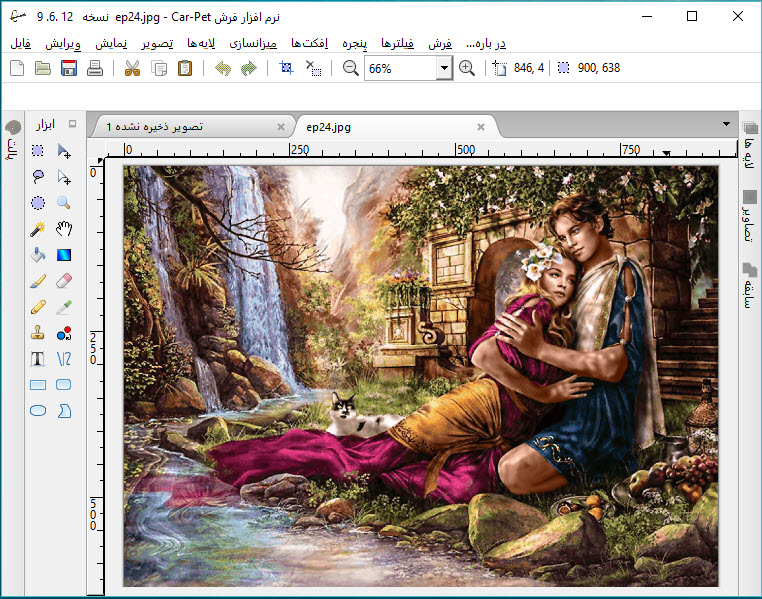Open the document tab list dropdown arrow

tap(726, 124)
